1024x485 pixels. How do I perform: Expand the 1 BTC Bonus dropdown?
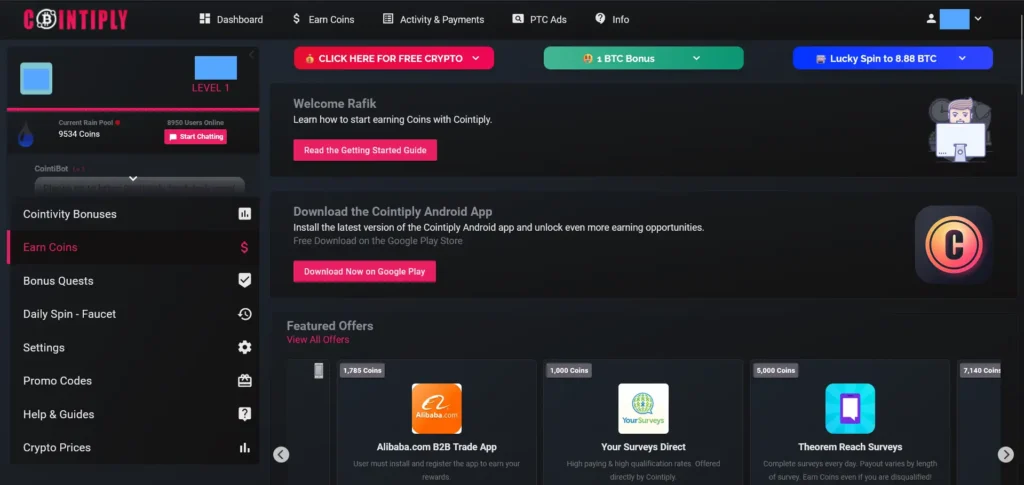(x=696, y=58)
